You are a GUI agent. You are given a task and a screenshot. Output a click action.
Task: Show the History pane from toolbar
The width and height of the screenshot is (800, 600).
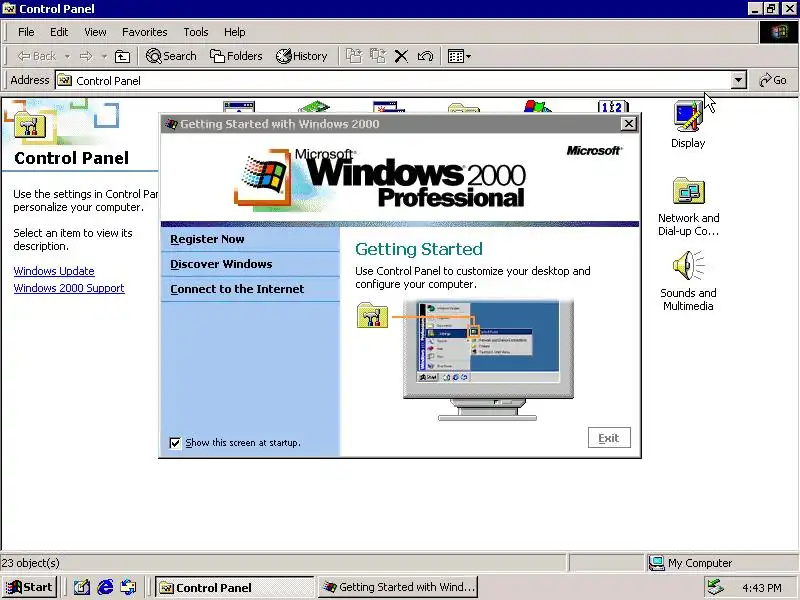(302, 56)
